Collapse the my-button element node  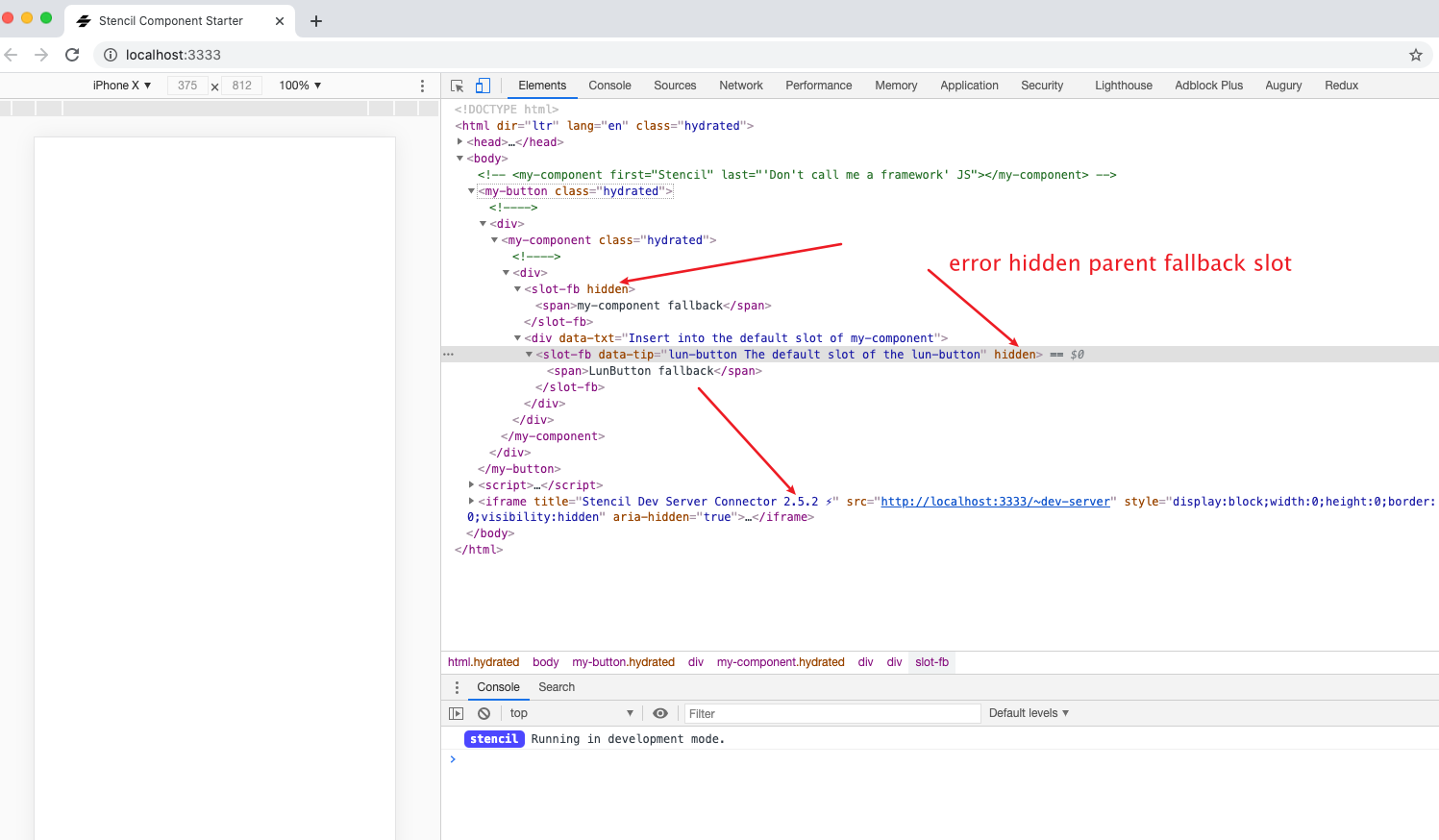click(471, 190)
